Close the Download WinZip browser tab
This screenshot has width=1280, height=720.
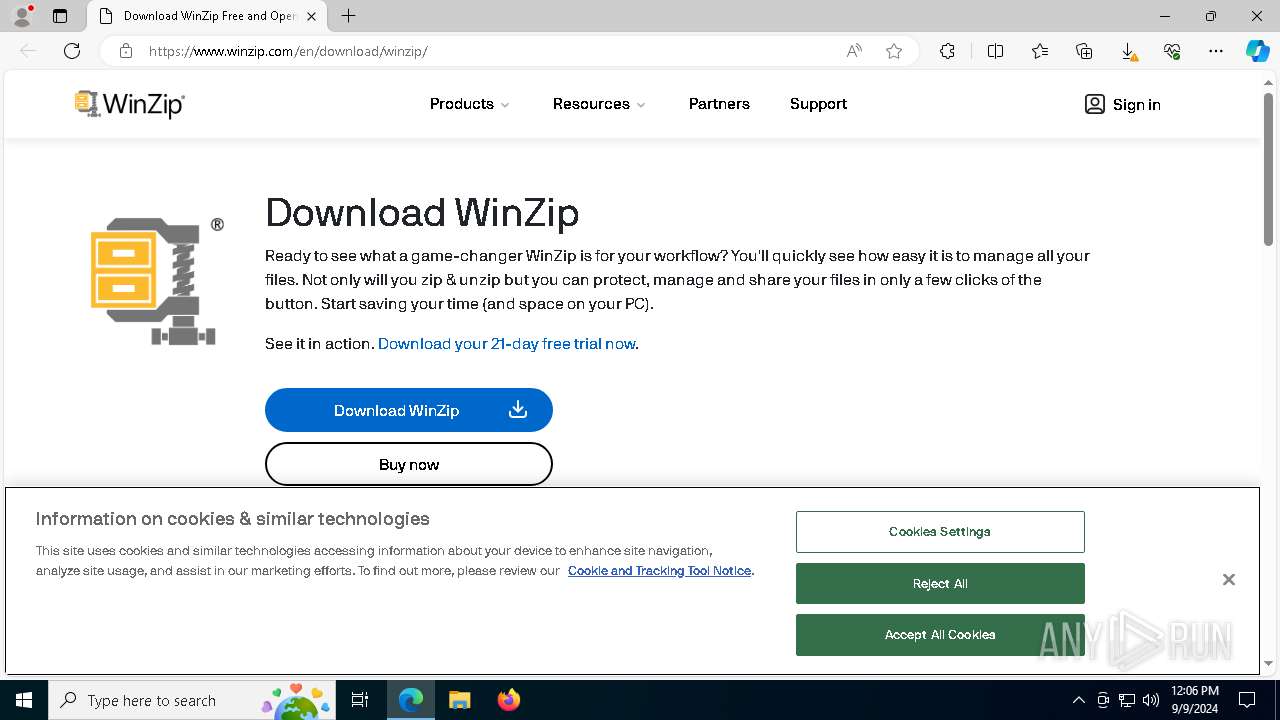(x=311, y=16)
